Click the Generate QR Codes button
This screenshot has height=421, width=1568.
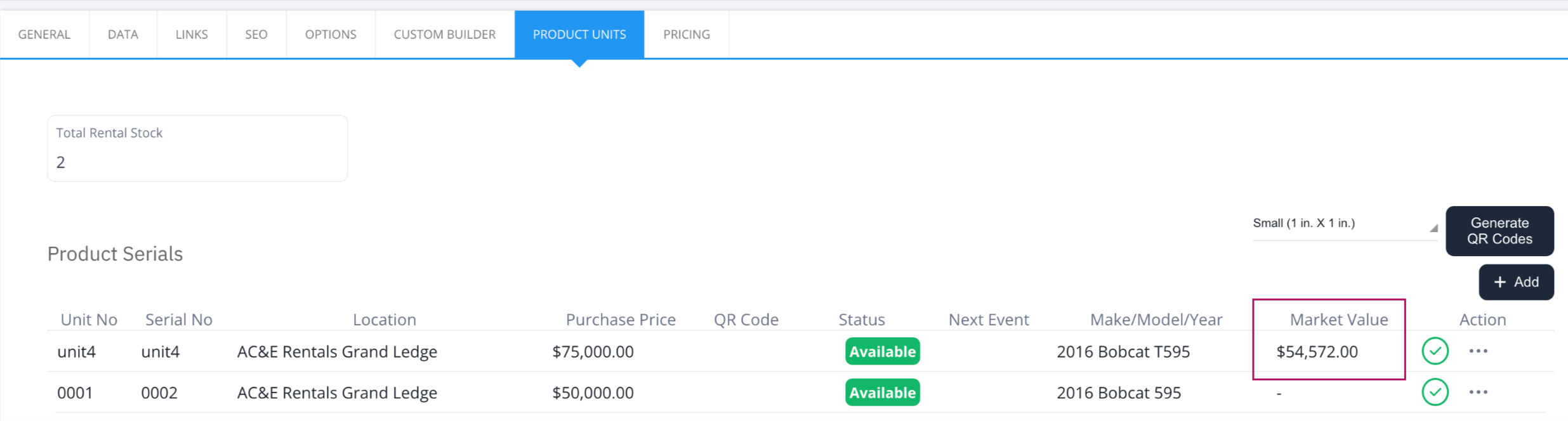tap(1499, 231)
